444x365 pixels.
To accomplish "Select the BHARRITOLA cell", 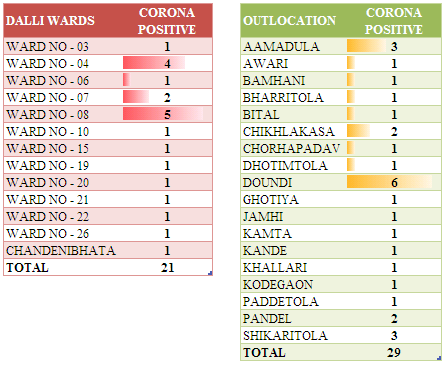I will (x=293, y=97).
